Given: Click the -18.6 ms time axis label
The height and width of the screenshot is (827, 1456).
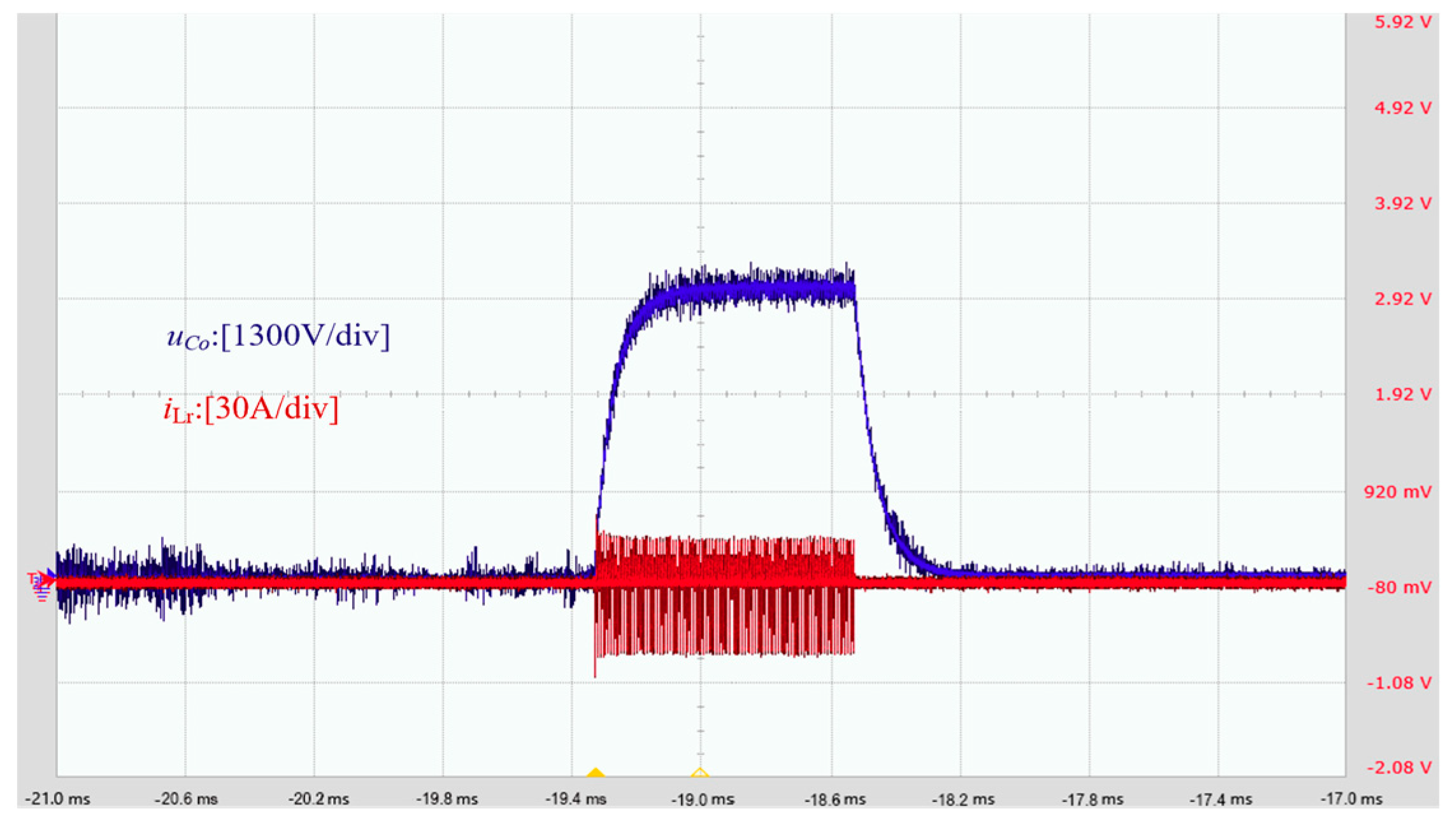Looking at the screenshot, I should [834, 799].
